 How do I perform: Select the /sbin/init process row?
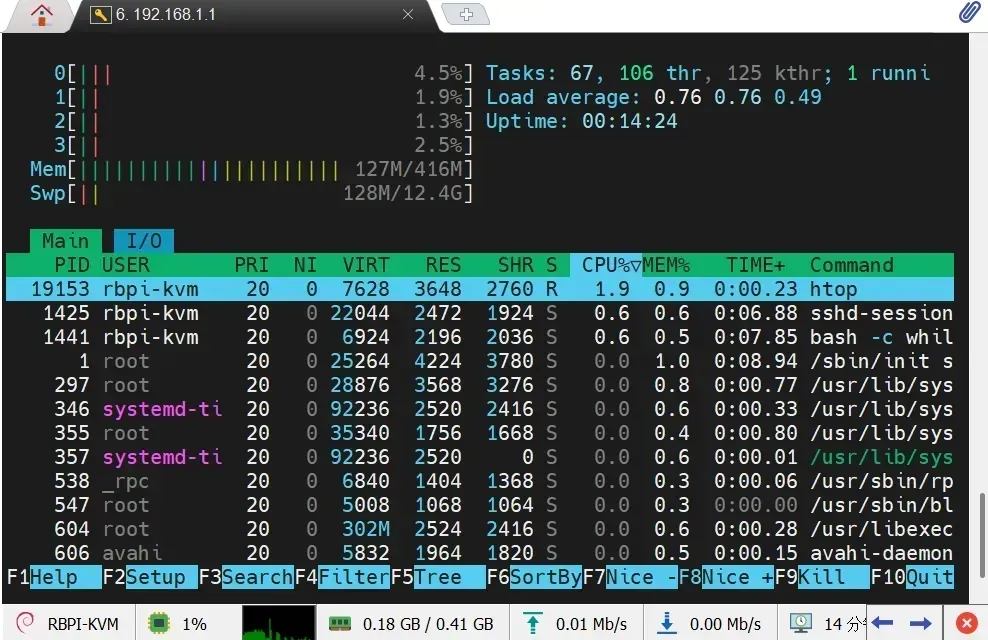[480, 361]
